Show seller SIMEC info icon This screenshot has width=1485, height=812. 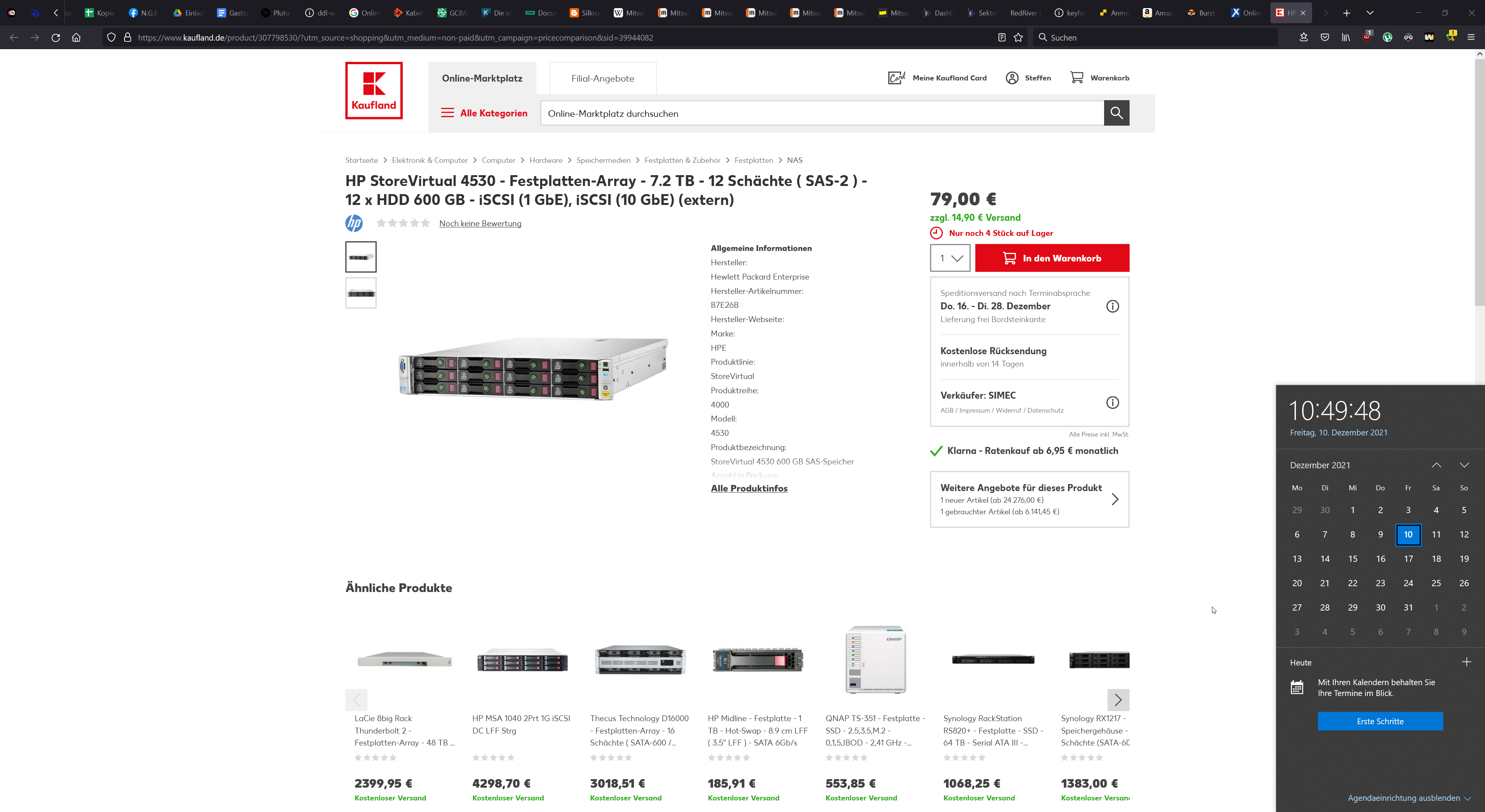click(1112, 402)
